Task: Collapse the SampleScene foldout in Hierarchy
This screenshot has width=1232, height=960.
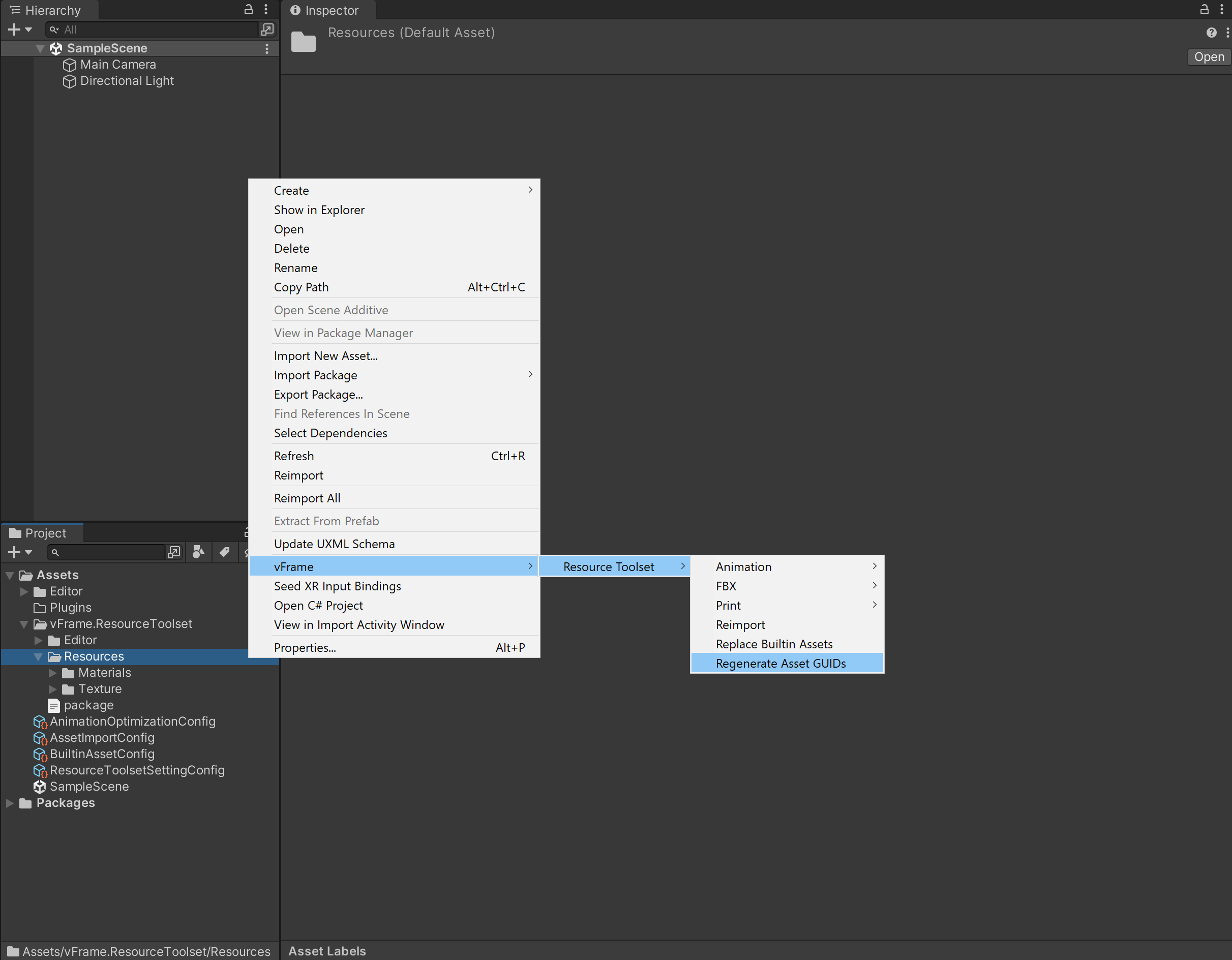Action: 40,48
